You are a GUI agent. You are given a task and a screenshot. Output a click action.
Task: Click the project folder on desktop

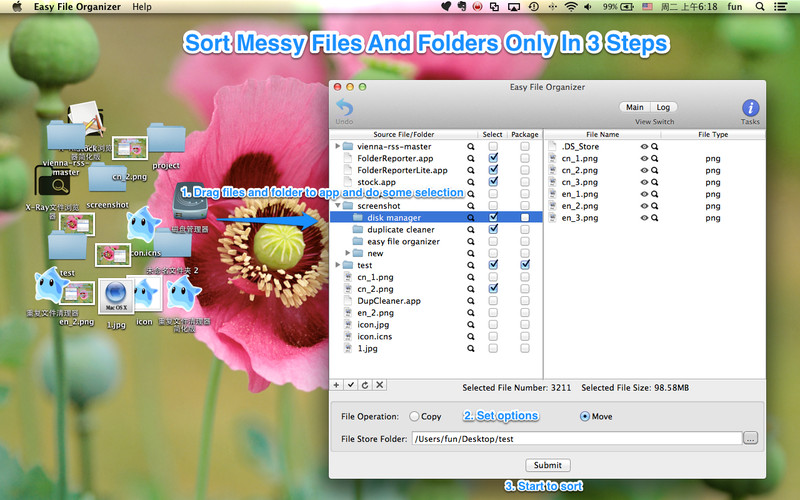pyautogui.click(x=166, y=140)
